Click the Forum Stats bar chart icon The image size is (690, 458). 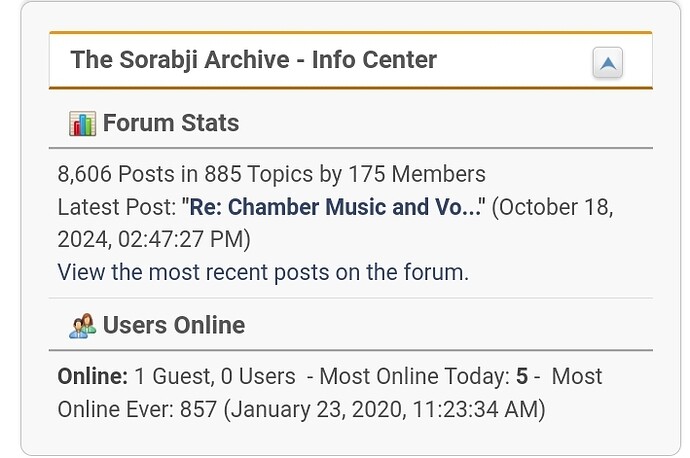[82, 124]
